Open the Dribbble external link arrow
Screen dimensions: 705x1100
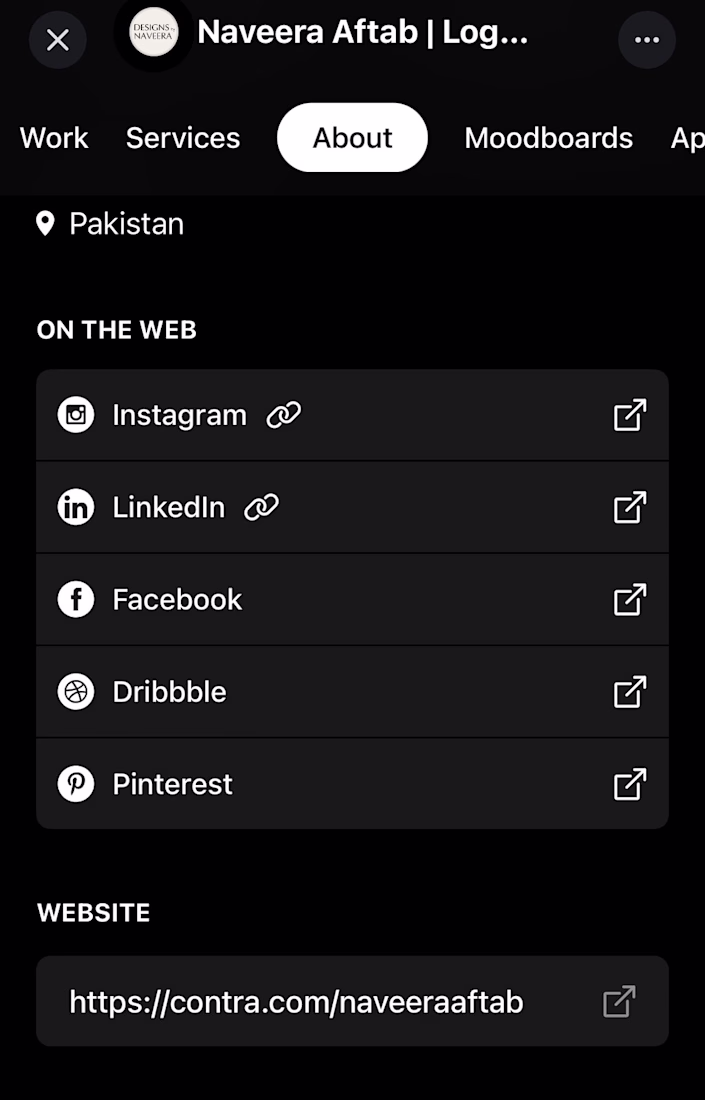[x=629, y=691]
